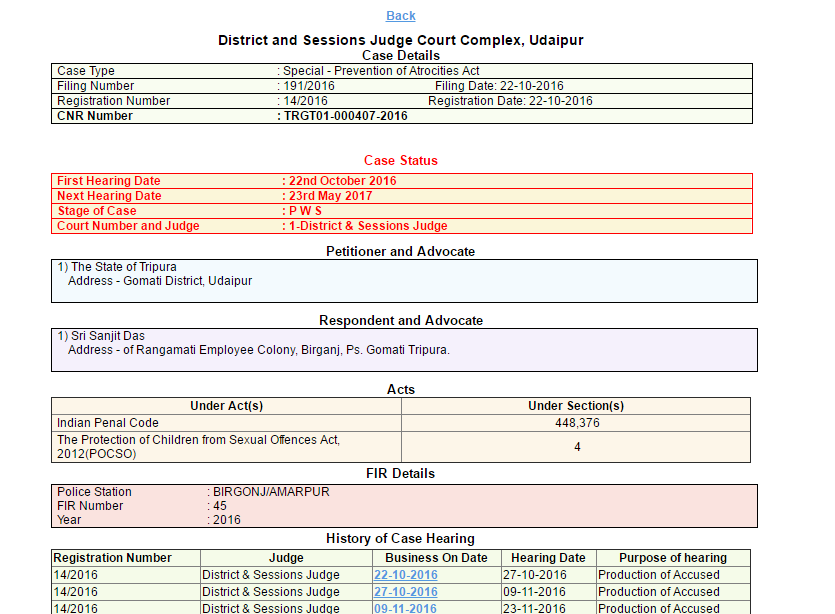Click Case Status heading
The image size is (835, 614).
coord(400,160)
